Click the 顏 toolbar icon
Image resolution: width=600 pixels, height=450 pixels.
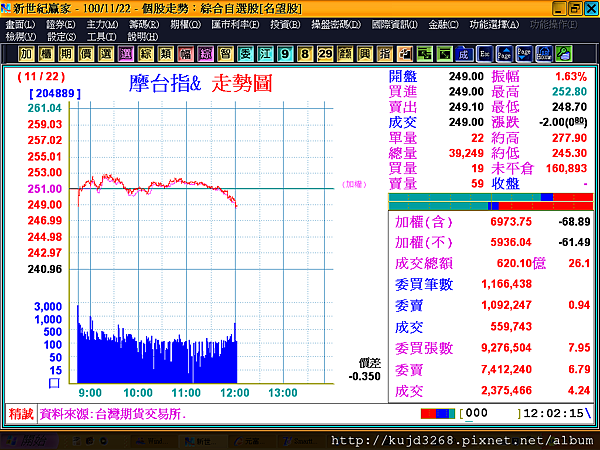345,54
